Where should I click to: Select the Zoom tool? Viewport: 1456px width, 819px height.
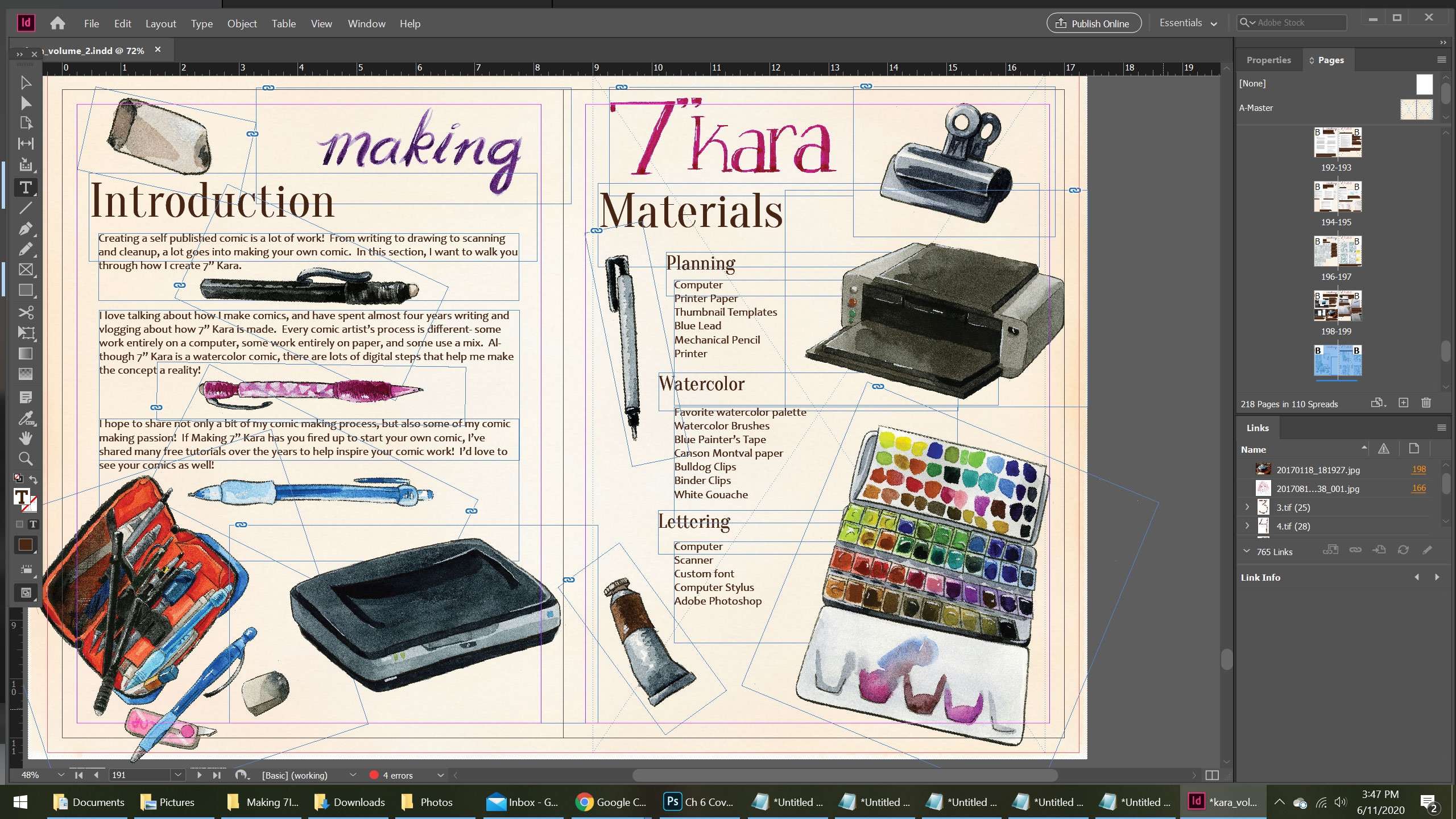tap(26, 458)
